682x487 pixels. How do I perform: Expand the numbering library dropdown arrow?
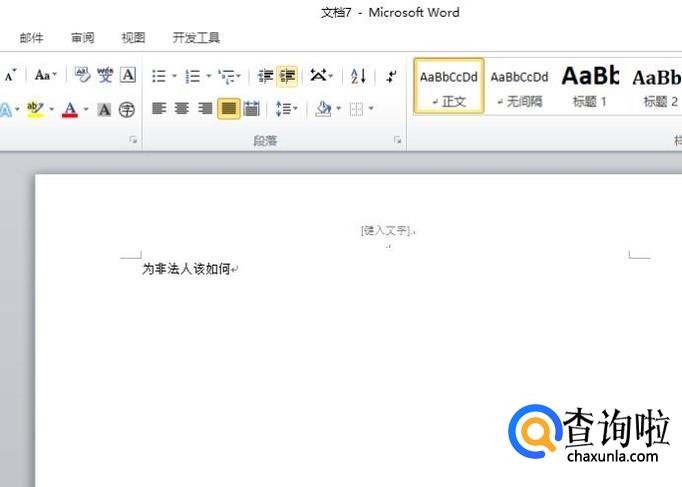[x=208, y=76]
